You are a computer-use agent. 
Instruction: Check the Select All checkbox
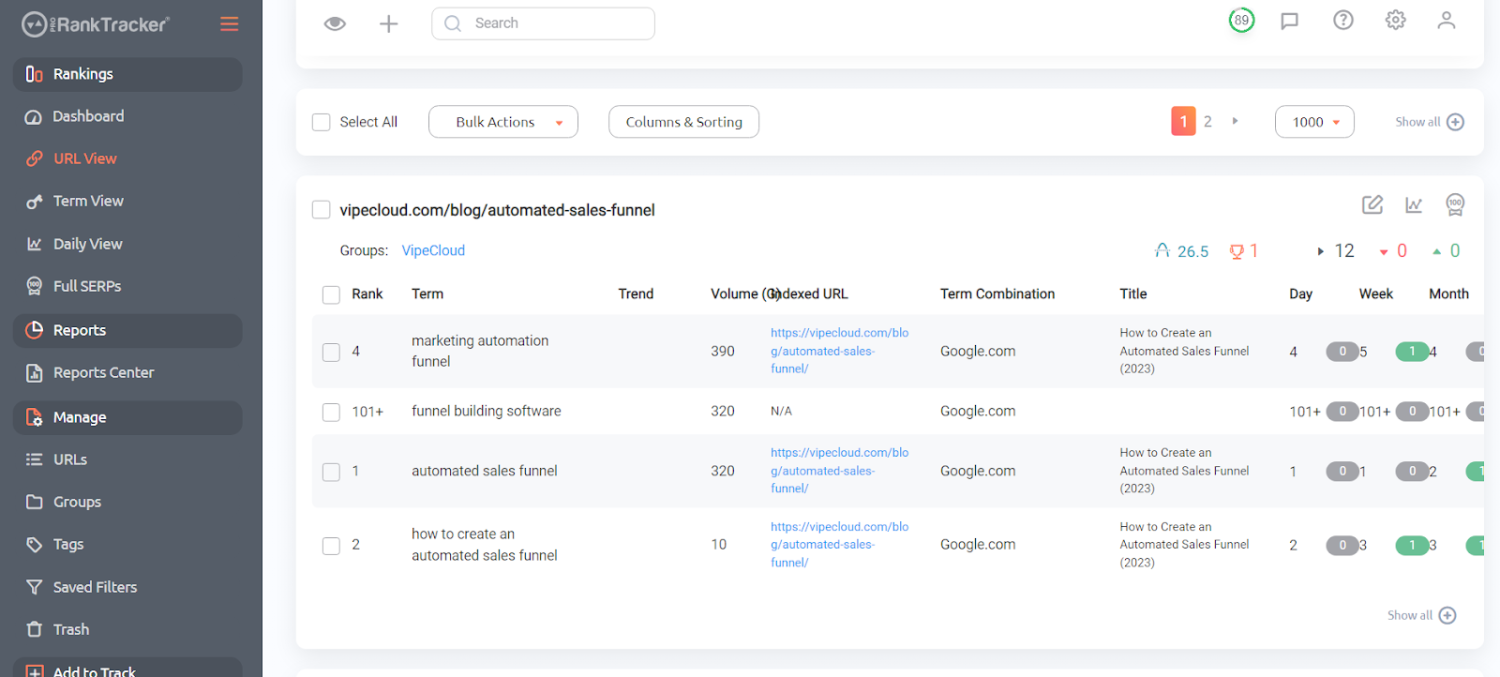click(x=321, y=121)
